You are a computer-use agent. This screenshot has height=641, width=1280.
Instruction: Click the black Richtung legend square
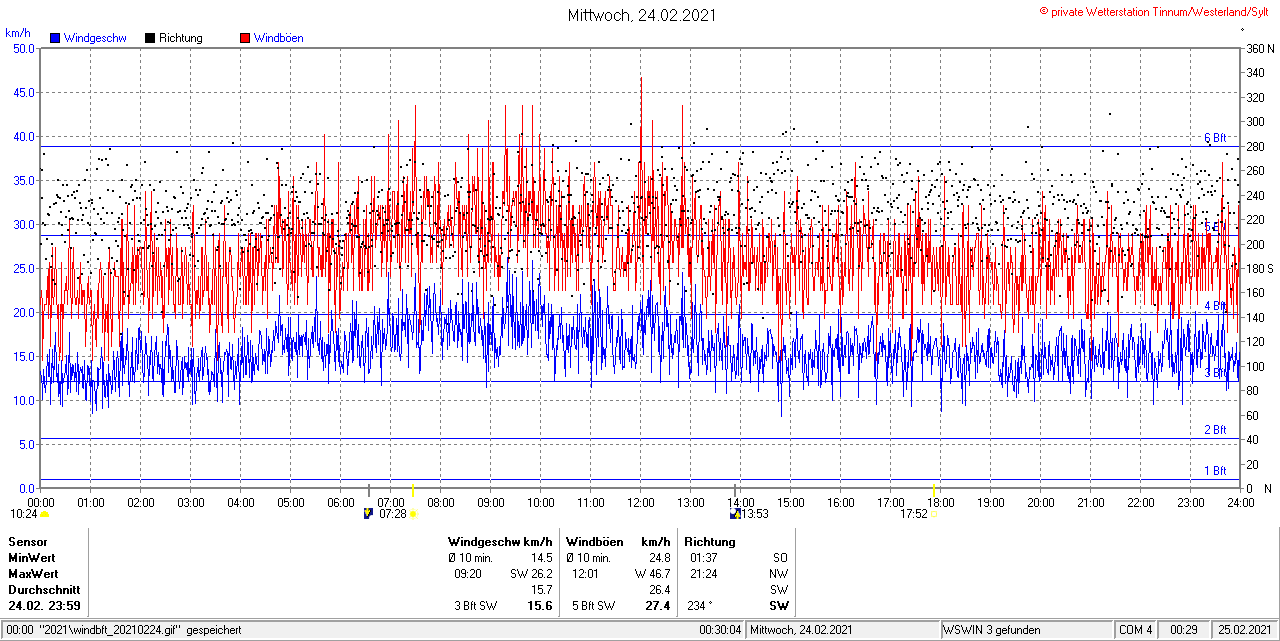click(150, 38)
